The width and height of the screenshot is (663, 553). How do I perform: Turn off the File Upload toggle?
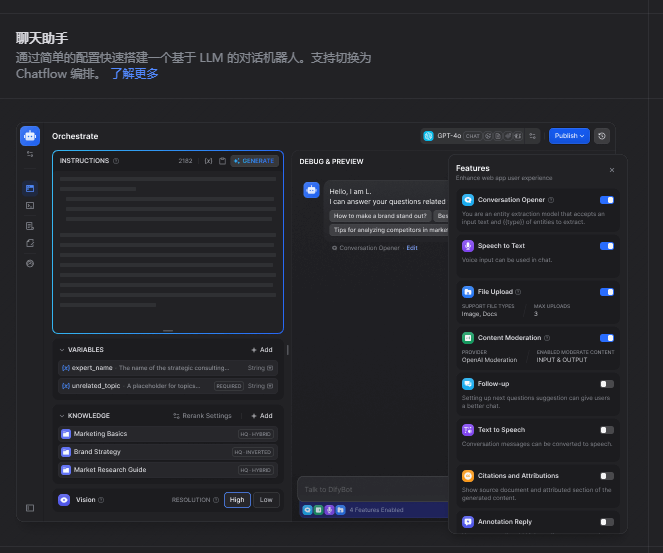click(607, 292)
